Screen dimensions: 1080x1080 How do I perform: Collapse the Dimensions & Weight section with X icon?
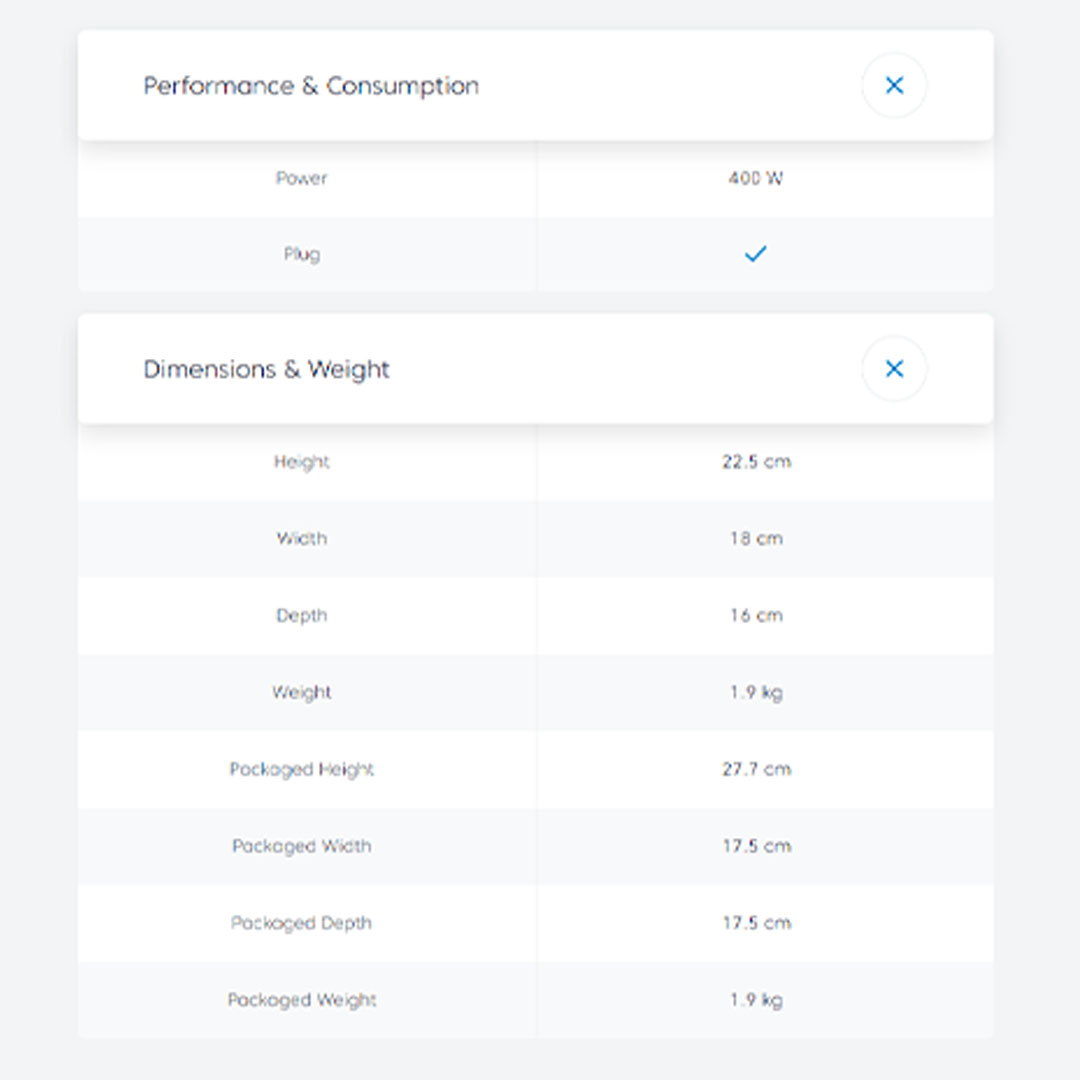894,369
